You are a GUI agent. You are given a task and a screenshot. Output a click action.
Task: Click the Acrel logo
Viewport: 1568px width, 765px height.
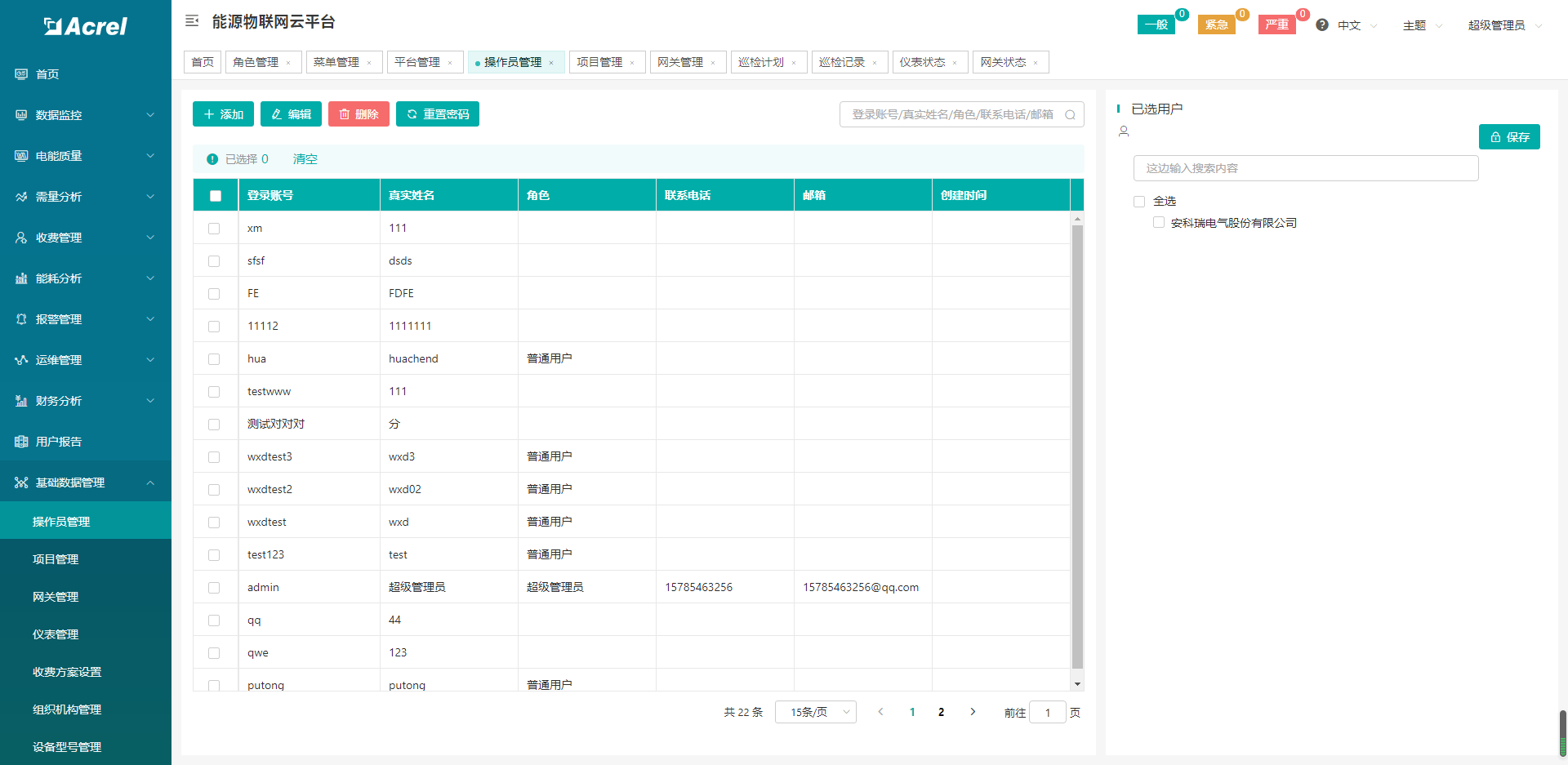(x=85, y=26)
